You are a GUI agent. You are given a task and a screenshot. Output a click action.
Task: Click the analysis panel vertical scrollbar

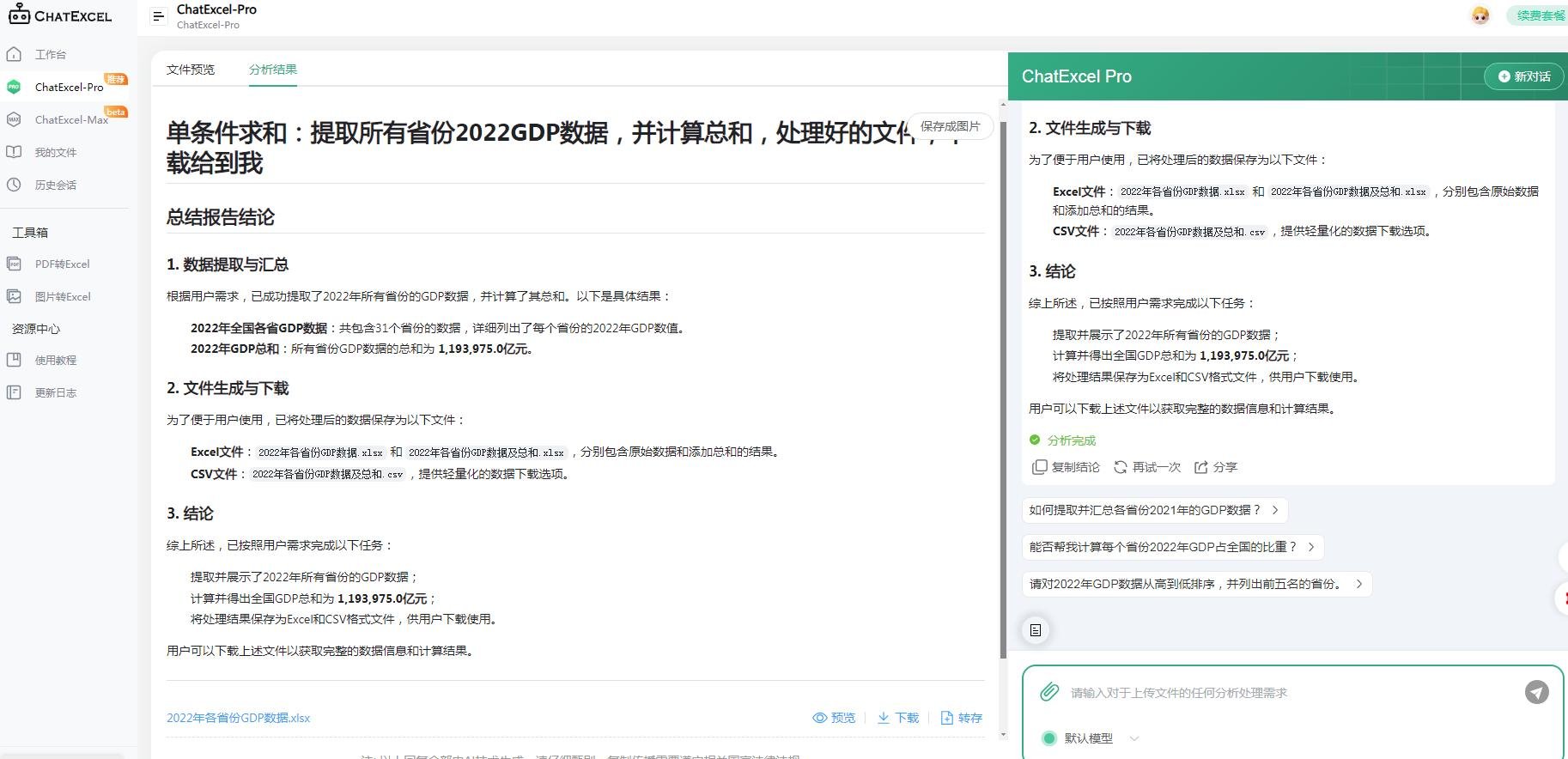coord(1003,391)
